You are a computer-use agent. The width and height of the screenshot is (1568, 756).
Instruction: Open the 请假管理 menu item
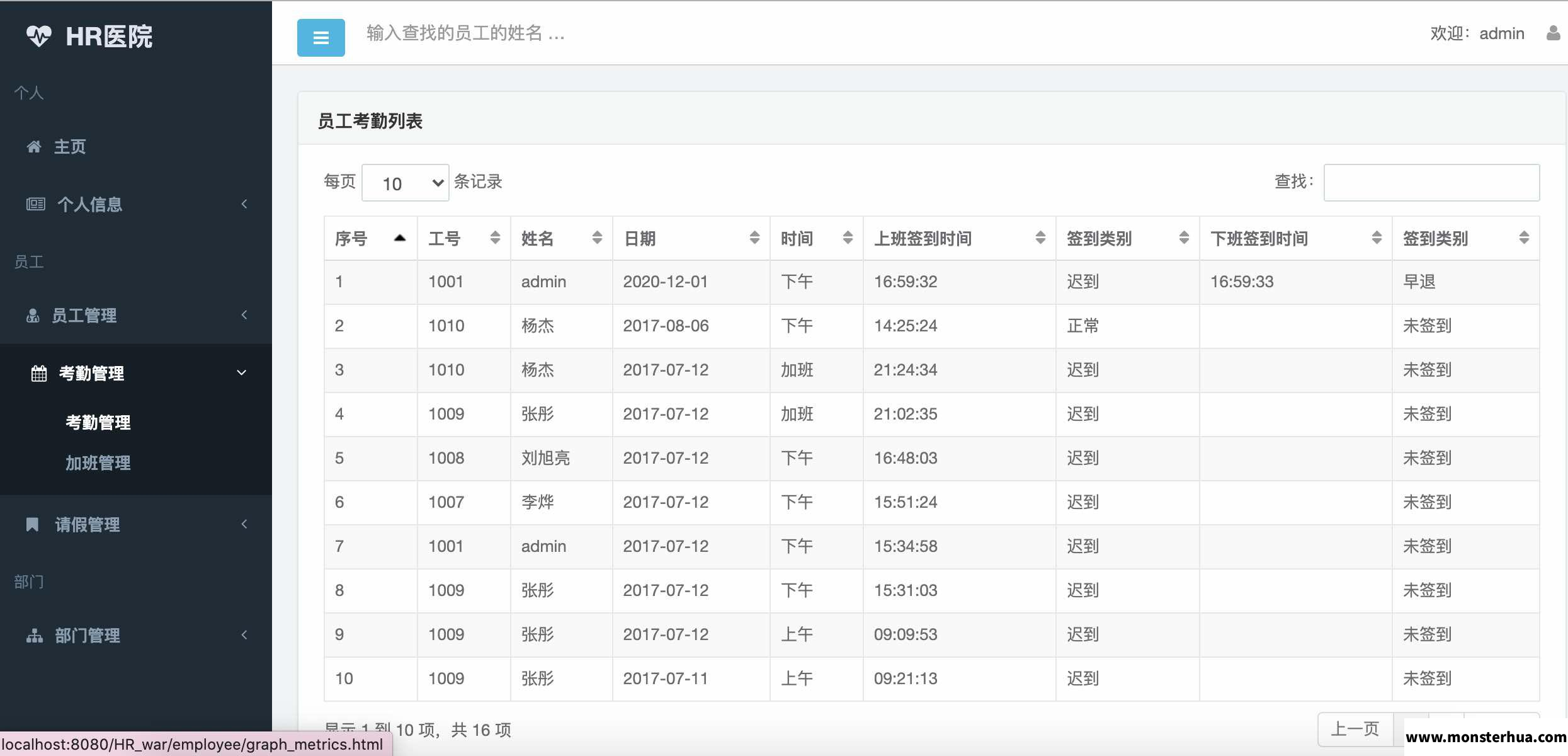pos(136,524)
